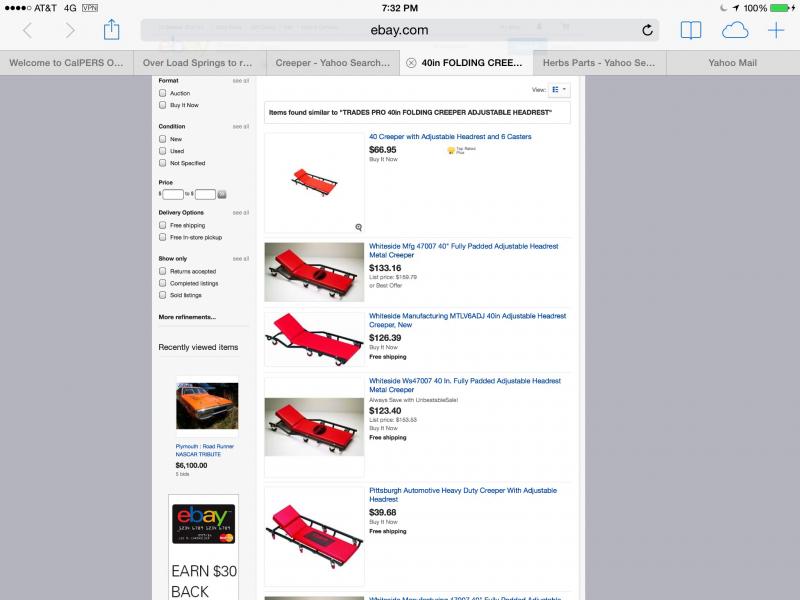
Task: Add a new tab with plus icon
Action: pos(776,30)
